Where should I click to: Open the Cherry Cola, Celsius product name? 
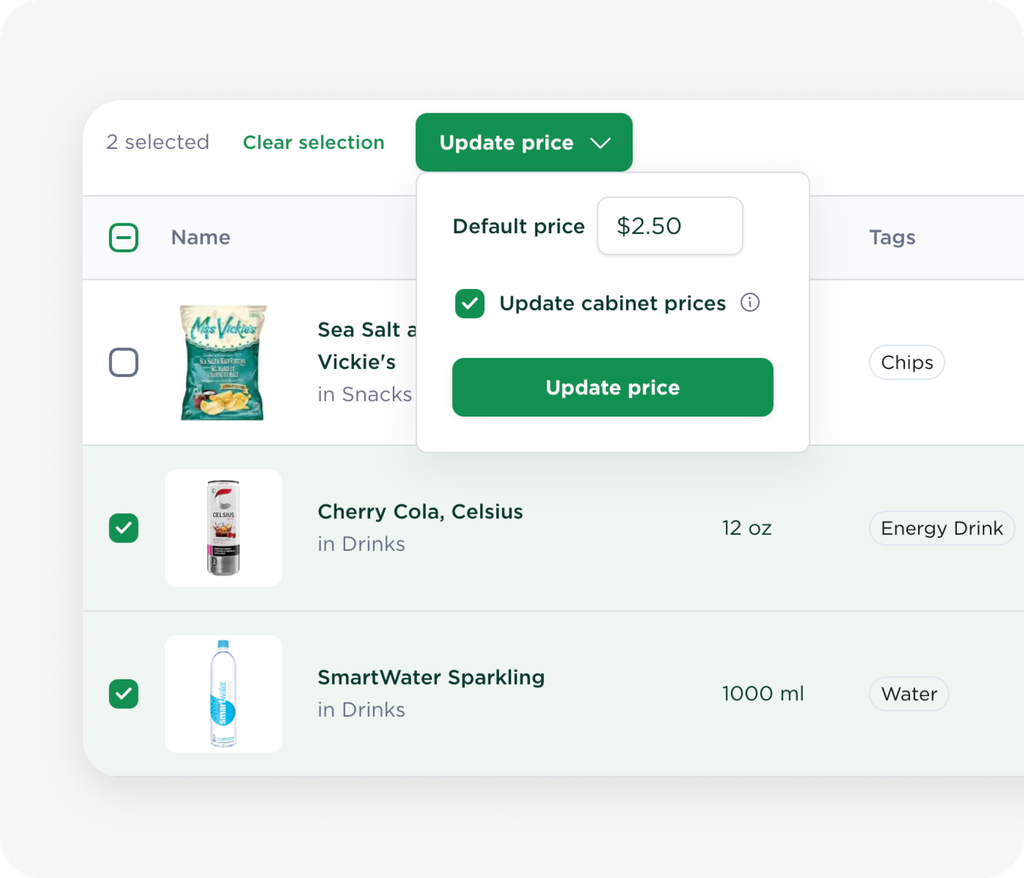coord(420,512)
